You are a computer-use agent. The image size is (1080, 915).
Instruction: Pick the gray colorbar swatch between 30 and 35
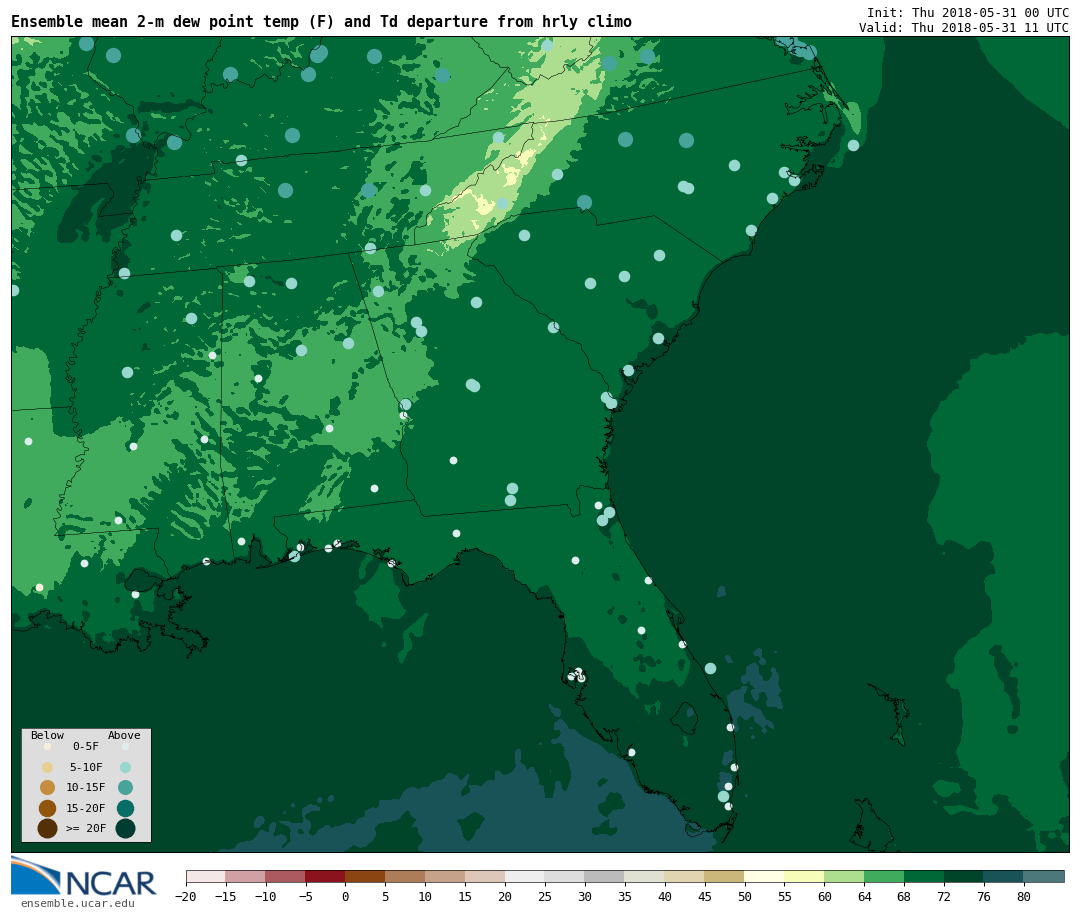605,876
